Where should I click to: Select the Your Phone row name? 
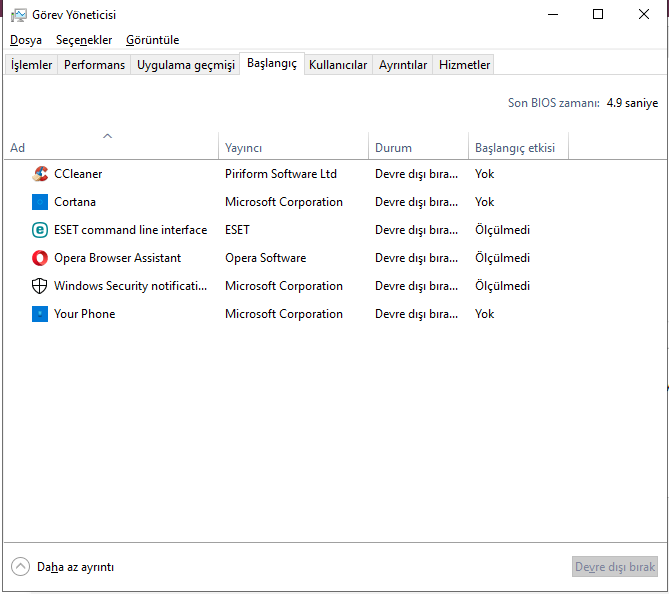[x=84, y=314]
